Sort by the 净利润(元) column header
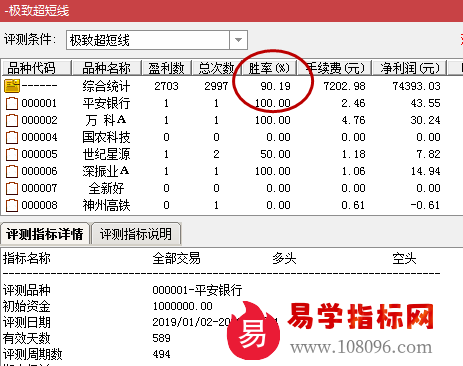This screenshot has width=463, height=366. click(410, 68)
